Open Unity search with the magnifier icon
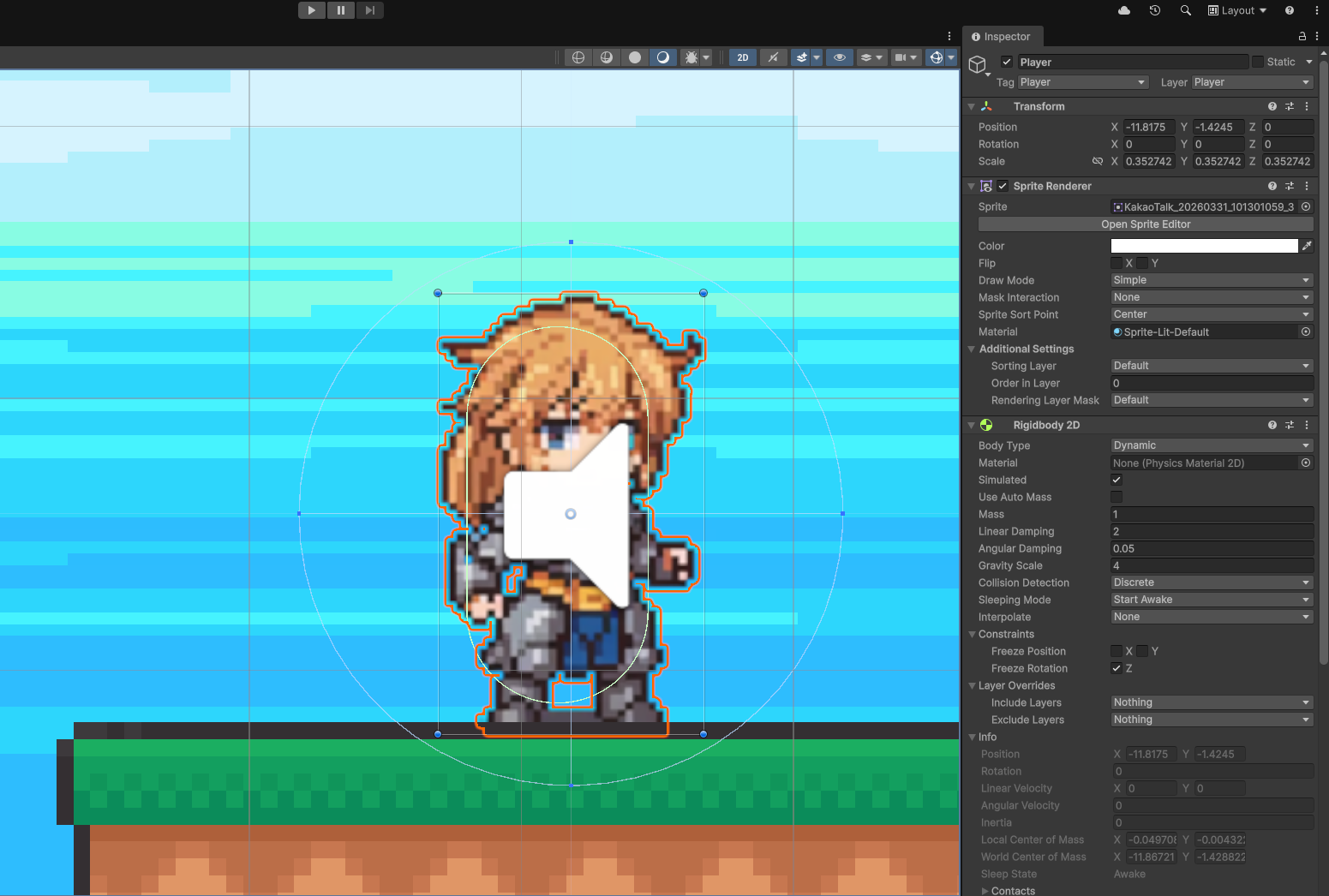 pyautogui.click(x=1185, y=10)
